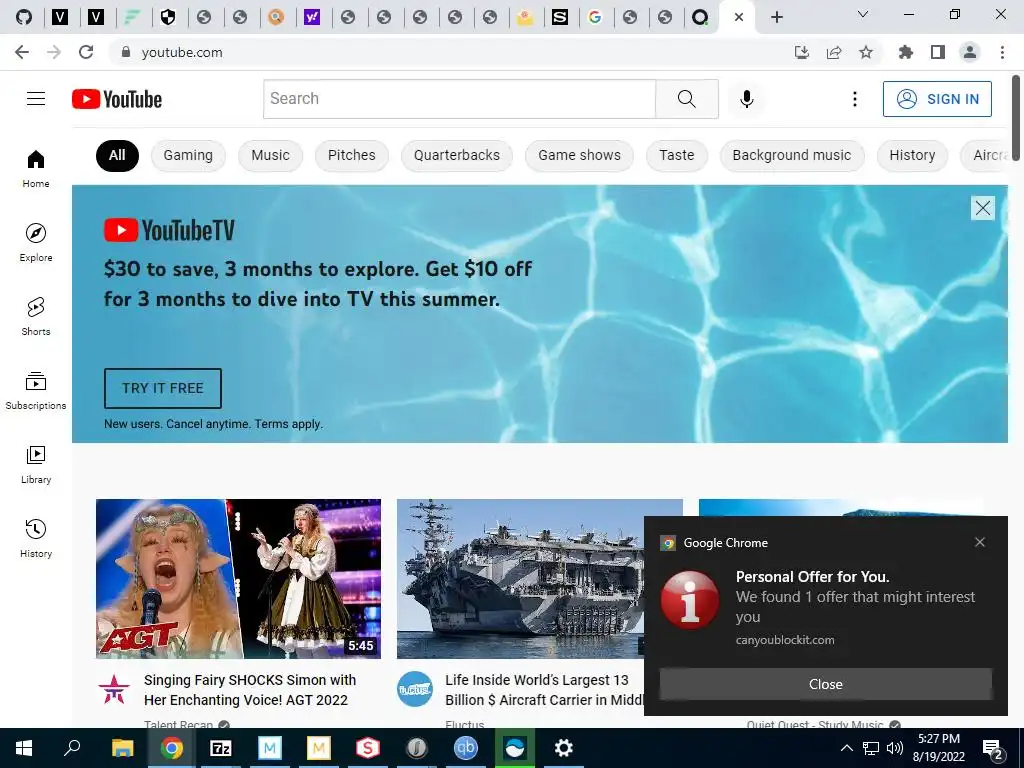
Task: Select the History filter chip
Action: (x=912, y=155)
